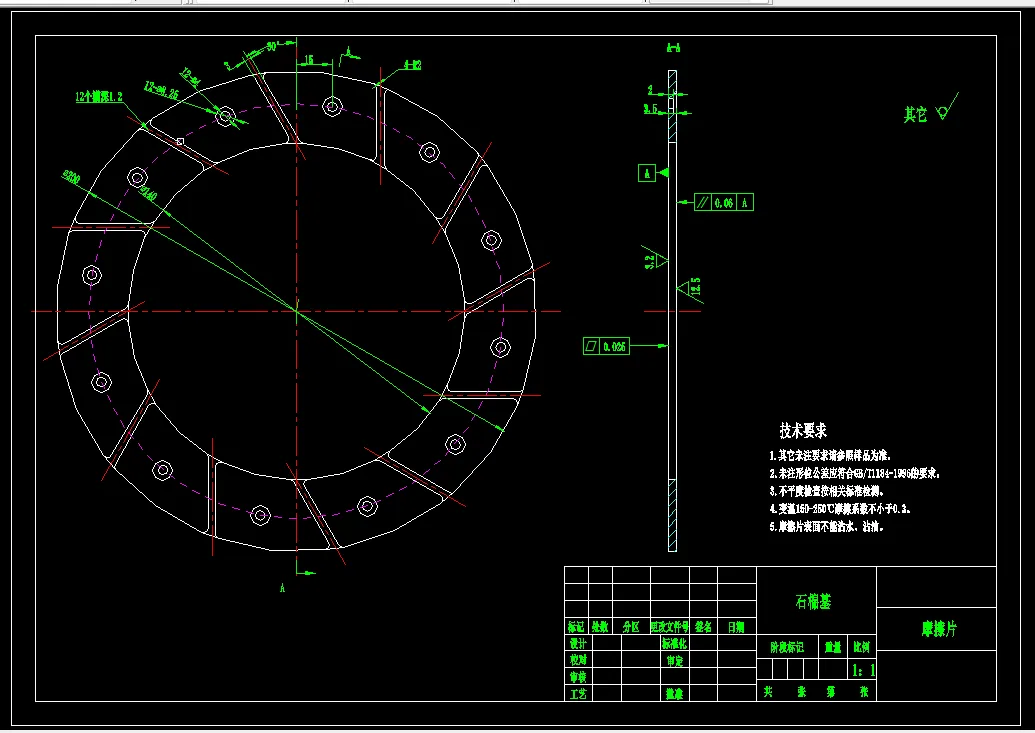Select the boxed datum A symbol on section view
This screenshot has height=733, width=1035.
pos(647,173)
